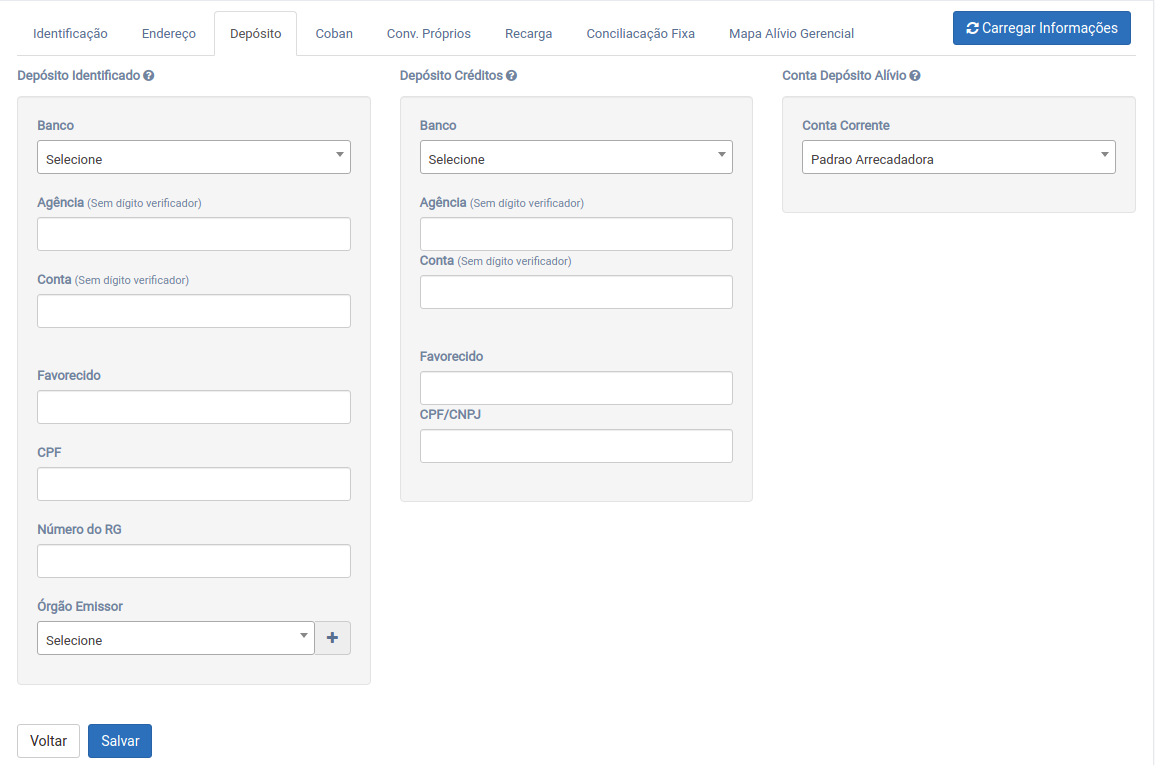Click plus icon next to Órgão Emissor
Viewport: 1155px width, 765px height.
pyautogui.click(x=332, y=638)
